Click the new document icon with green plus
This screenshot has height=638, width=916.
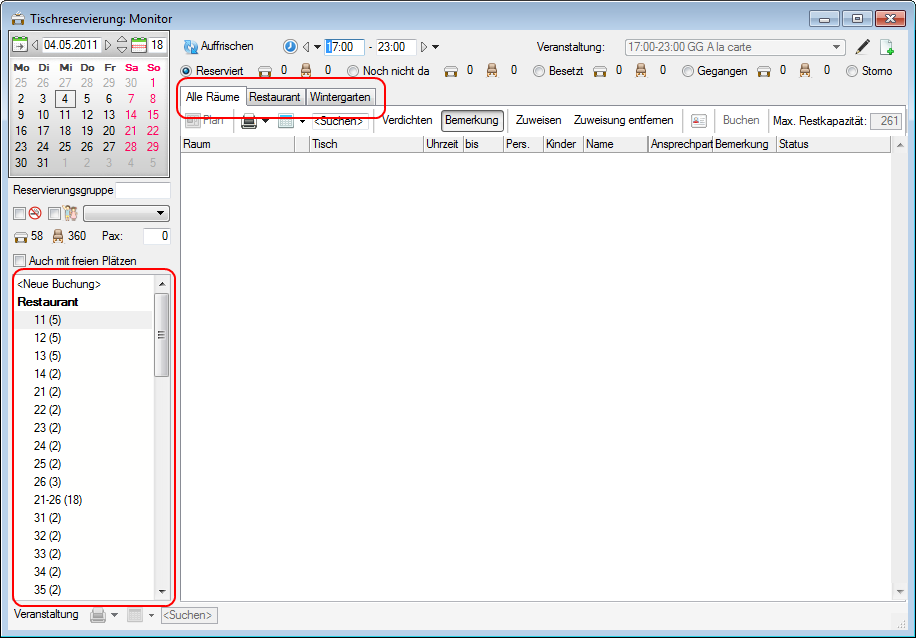click(x=886, y=47)
